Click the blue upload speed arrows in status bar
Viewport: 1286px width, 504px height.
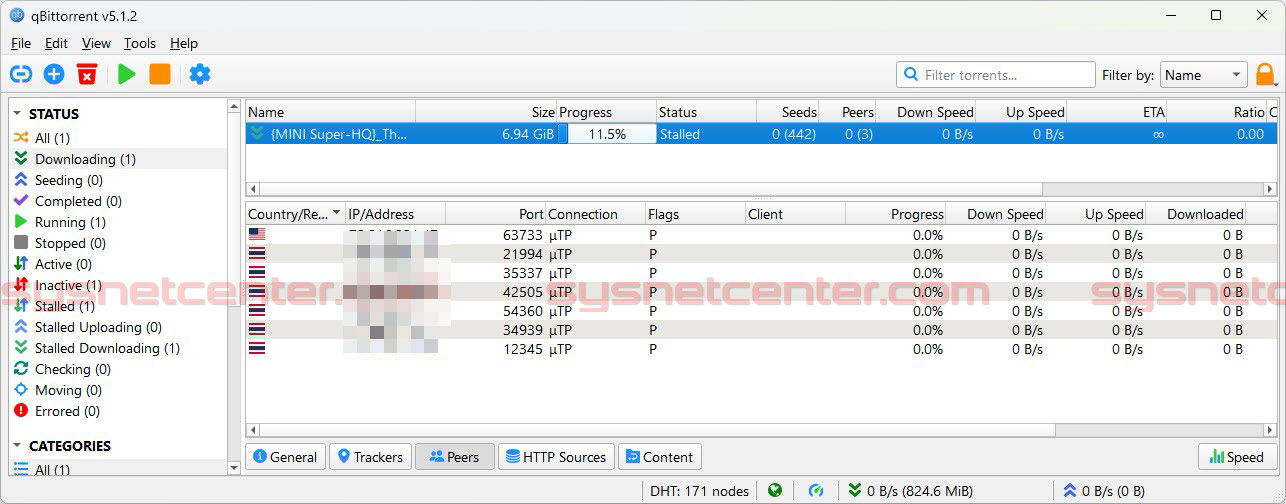click(x=1070, y=490)
